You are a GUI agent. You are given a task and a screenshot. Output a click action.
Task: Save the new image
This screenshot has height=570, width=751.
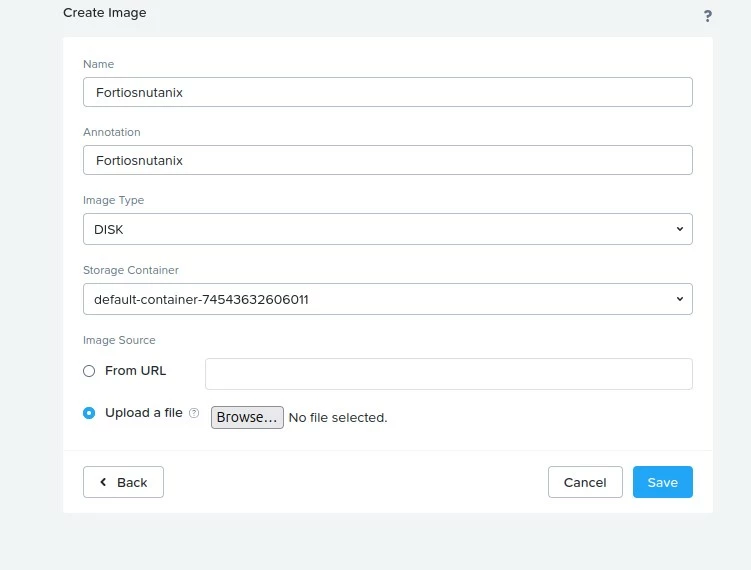pyautogui.click(x=662, y=482)
